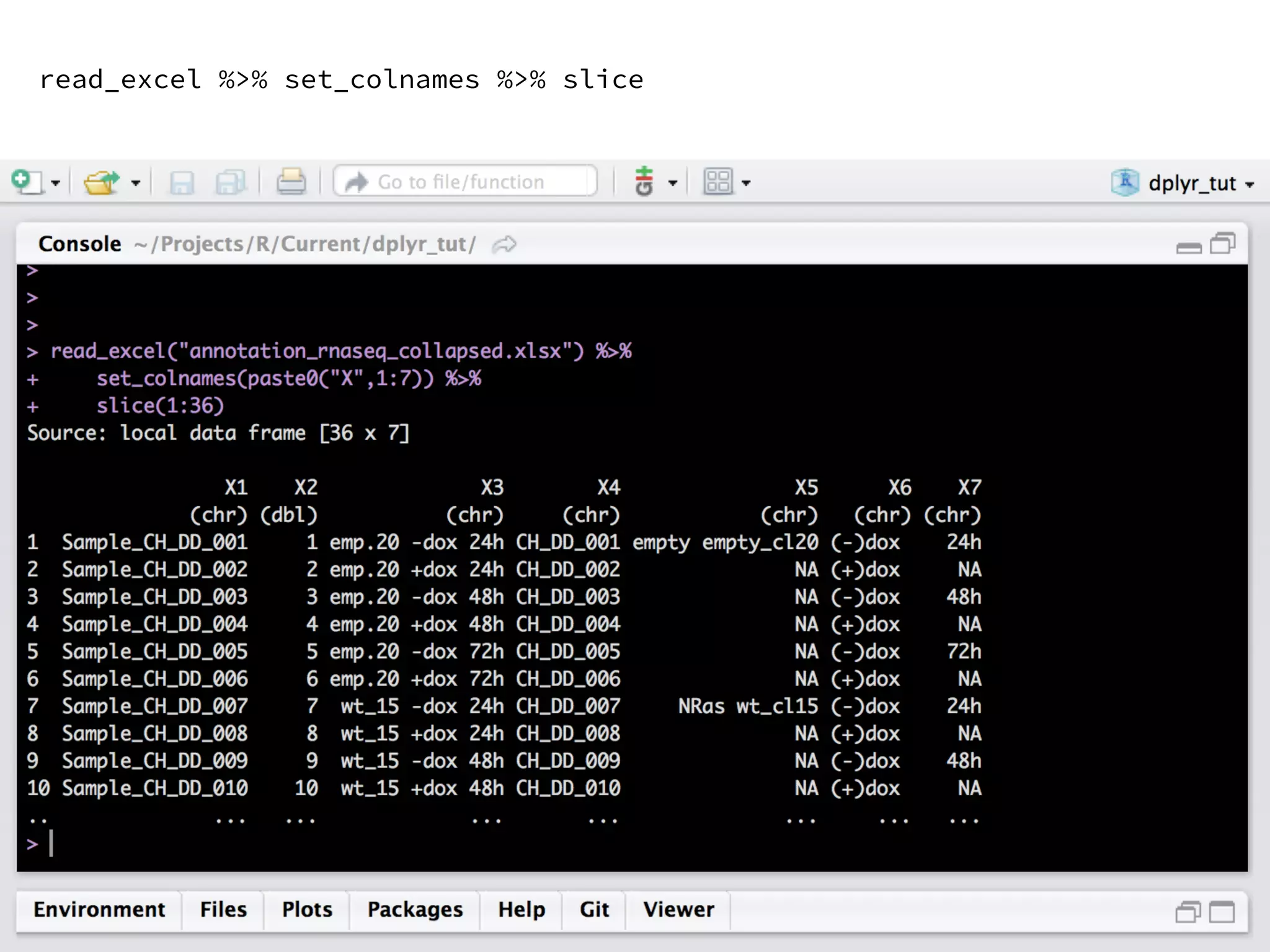This screenshot has height=952, width=1270.
Task: Focus the Go to file/function field
Action: click(x=465, y=182)
